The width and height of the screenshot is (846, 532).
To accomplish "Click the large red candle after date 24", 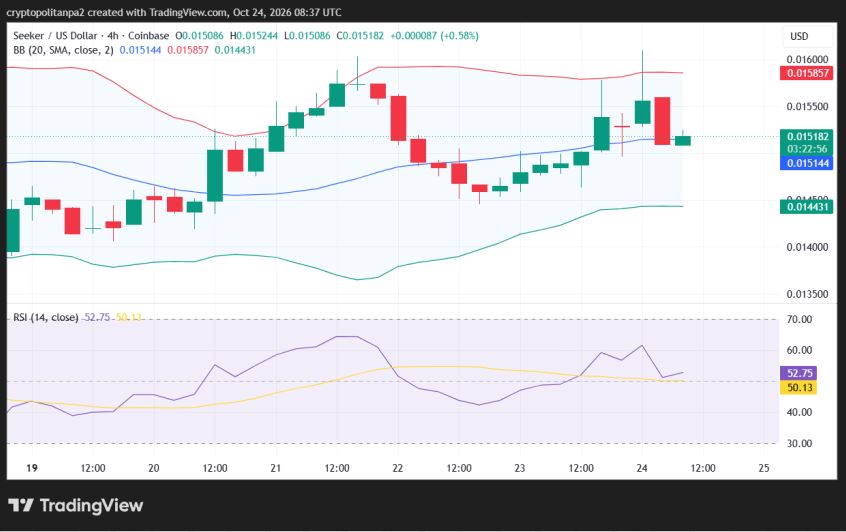I will (662, 121).
